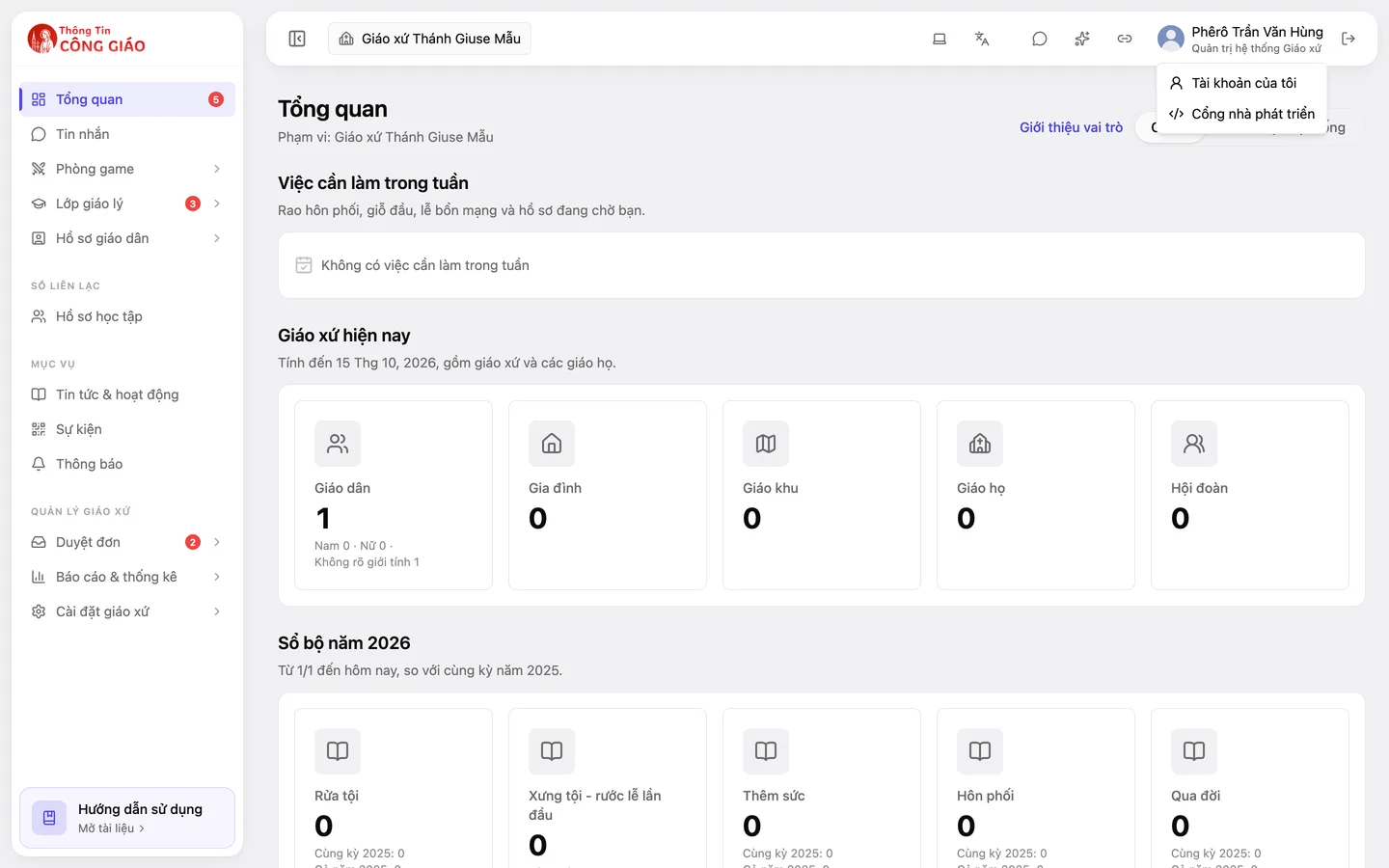
Task: Expand the Phòng game submenu chevron
Action: [x=217, y=169]
